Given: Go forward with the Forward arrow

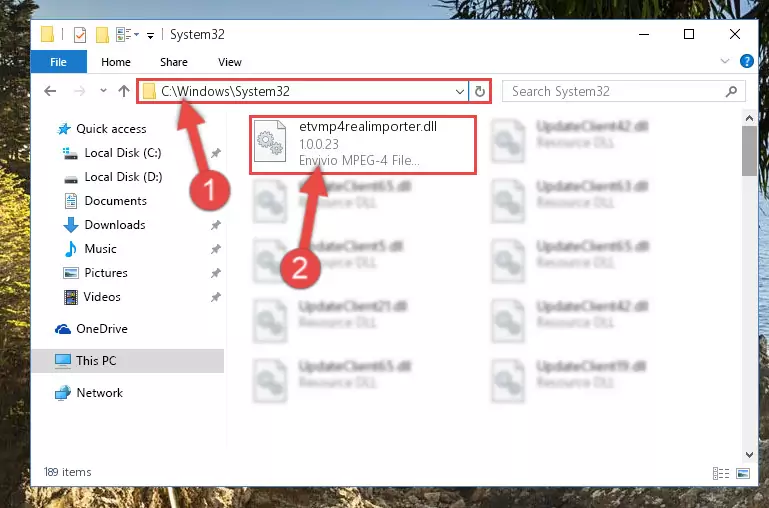Looking at the screenshot, I should point(79,91).
